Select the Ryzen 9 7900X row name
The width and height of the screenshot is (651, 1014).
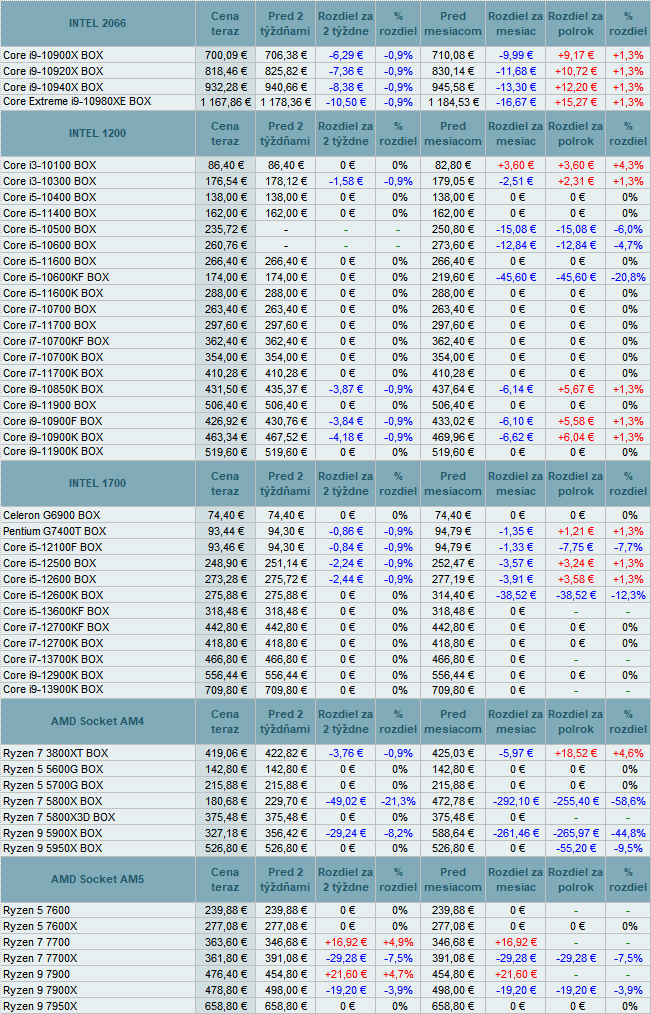[x=40, y=990]
